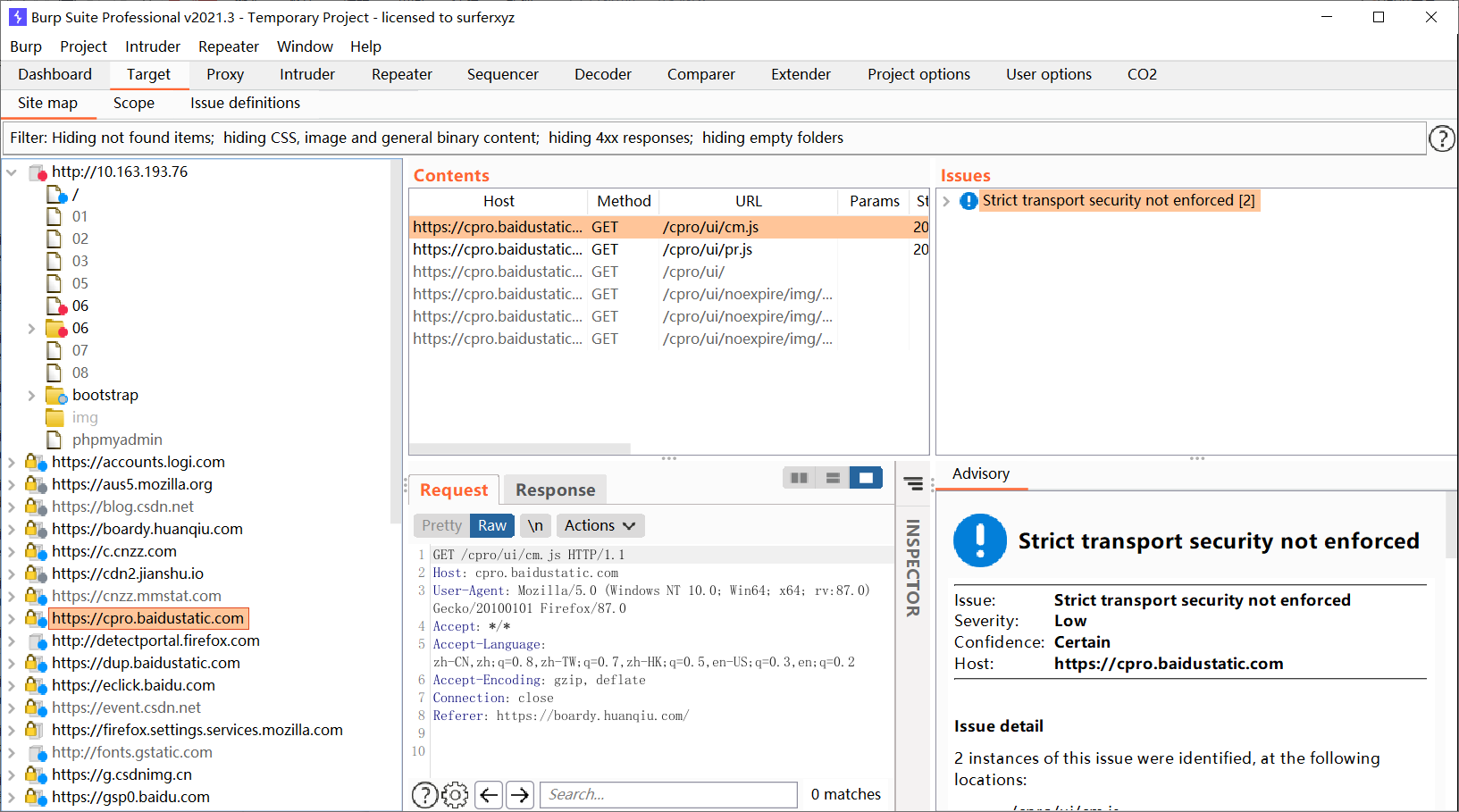Image resolution: width=1459 pixels, height=812 pixels.
Task: Click icon for http://detectportal.firefox.com
Action: (x=37, y=640)
